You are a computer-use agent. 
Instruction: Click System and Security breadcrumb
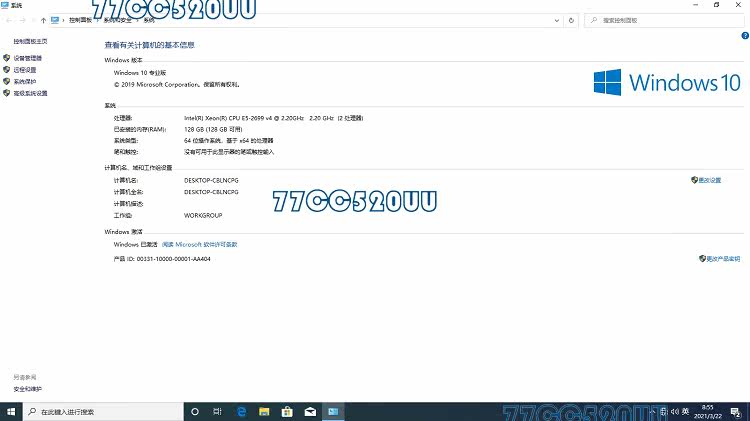117,20
